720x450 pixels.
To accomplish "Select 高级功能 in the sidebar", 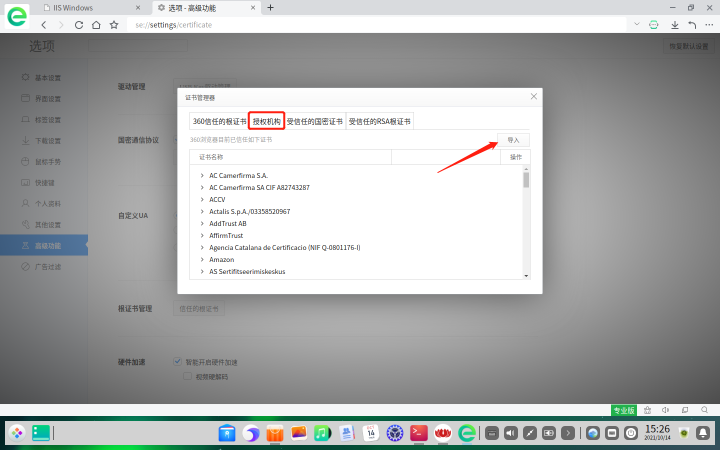I will tap(44, 246).
